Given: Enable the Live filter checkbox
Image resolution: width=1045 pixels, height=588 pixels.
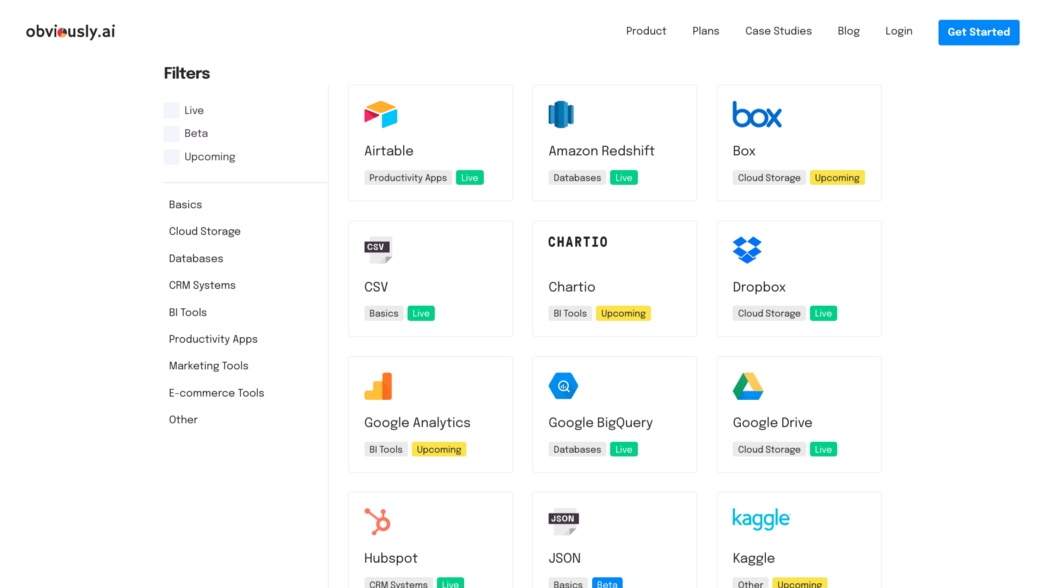Looking at the screenshot, I should 171,111.
